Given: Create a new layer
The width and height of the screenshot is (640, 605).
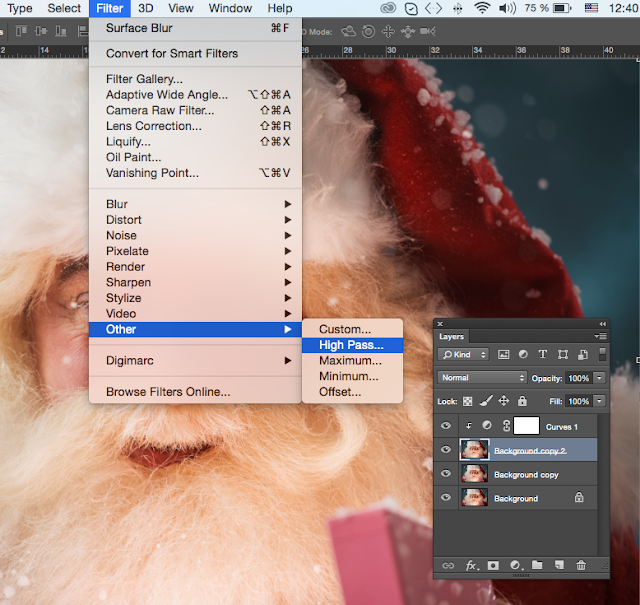Looking at the screenshot, I should point(559,565).
